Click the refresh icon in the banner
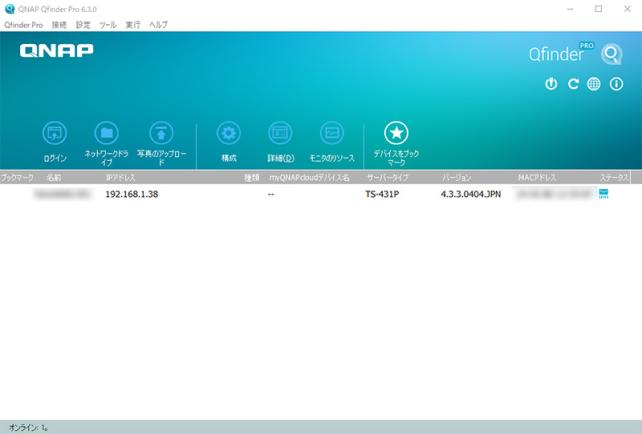Screen dimensions: 642x434 coord(573,84)
